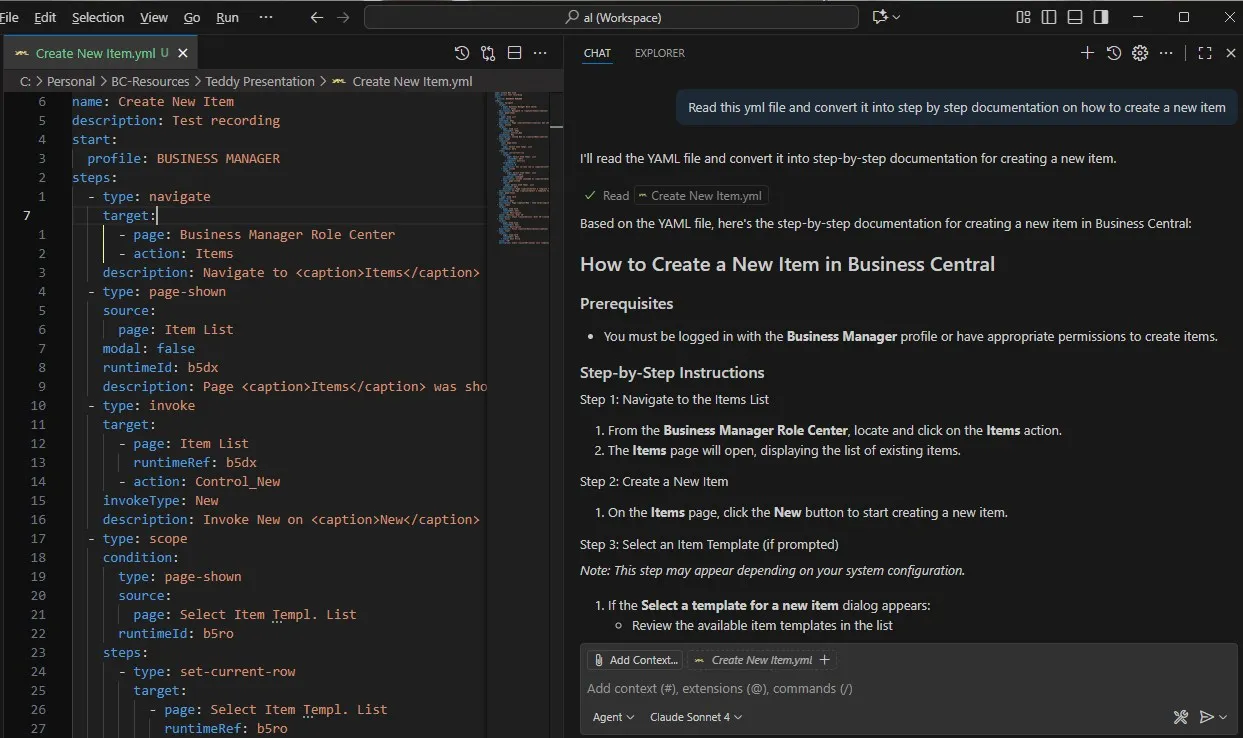Go back with the navigation left arrow
1243x738 pixels.
(317, 17)
